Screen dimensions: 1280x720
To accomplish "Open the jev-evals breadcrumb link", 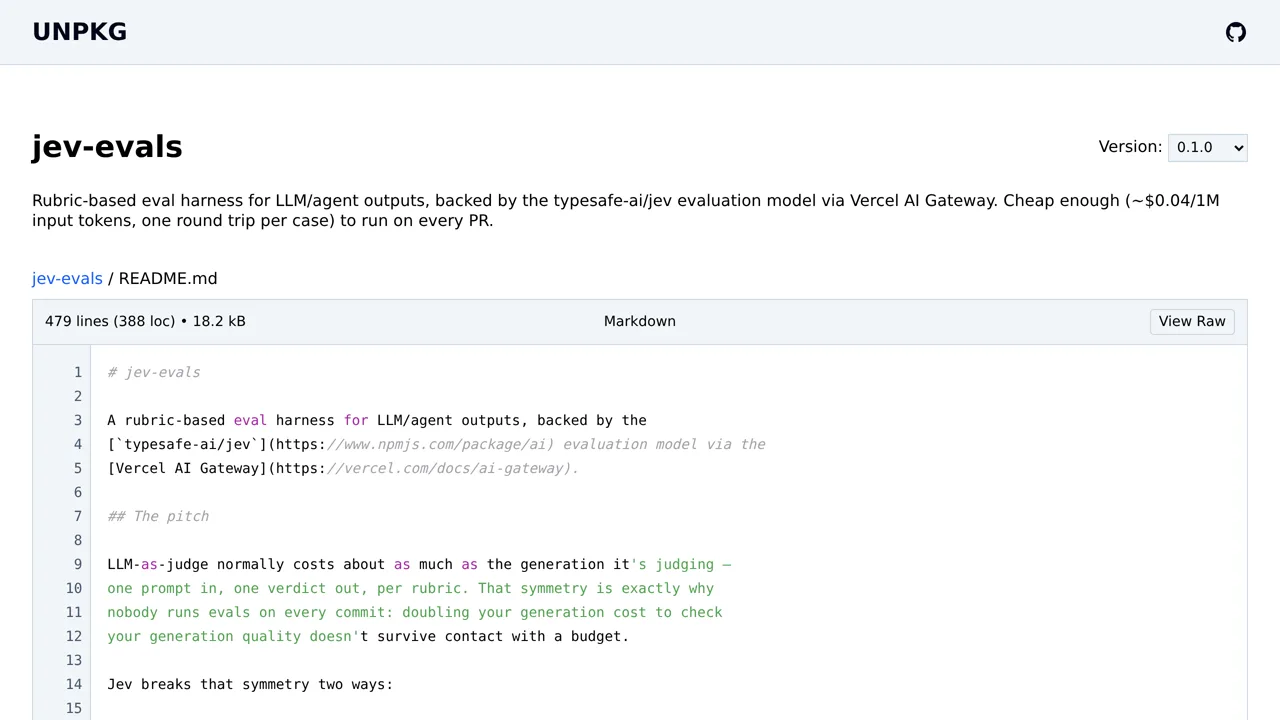I will pos(67,278).
